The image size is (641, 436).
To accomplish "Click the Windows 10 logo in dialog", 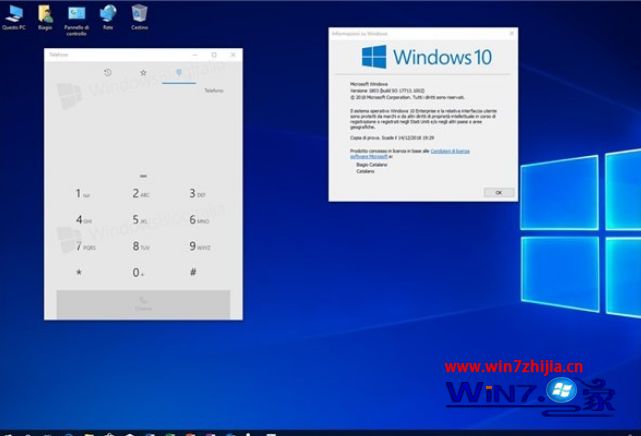I will (426, 57).
